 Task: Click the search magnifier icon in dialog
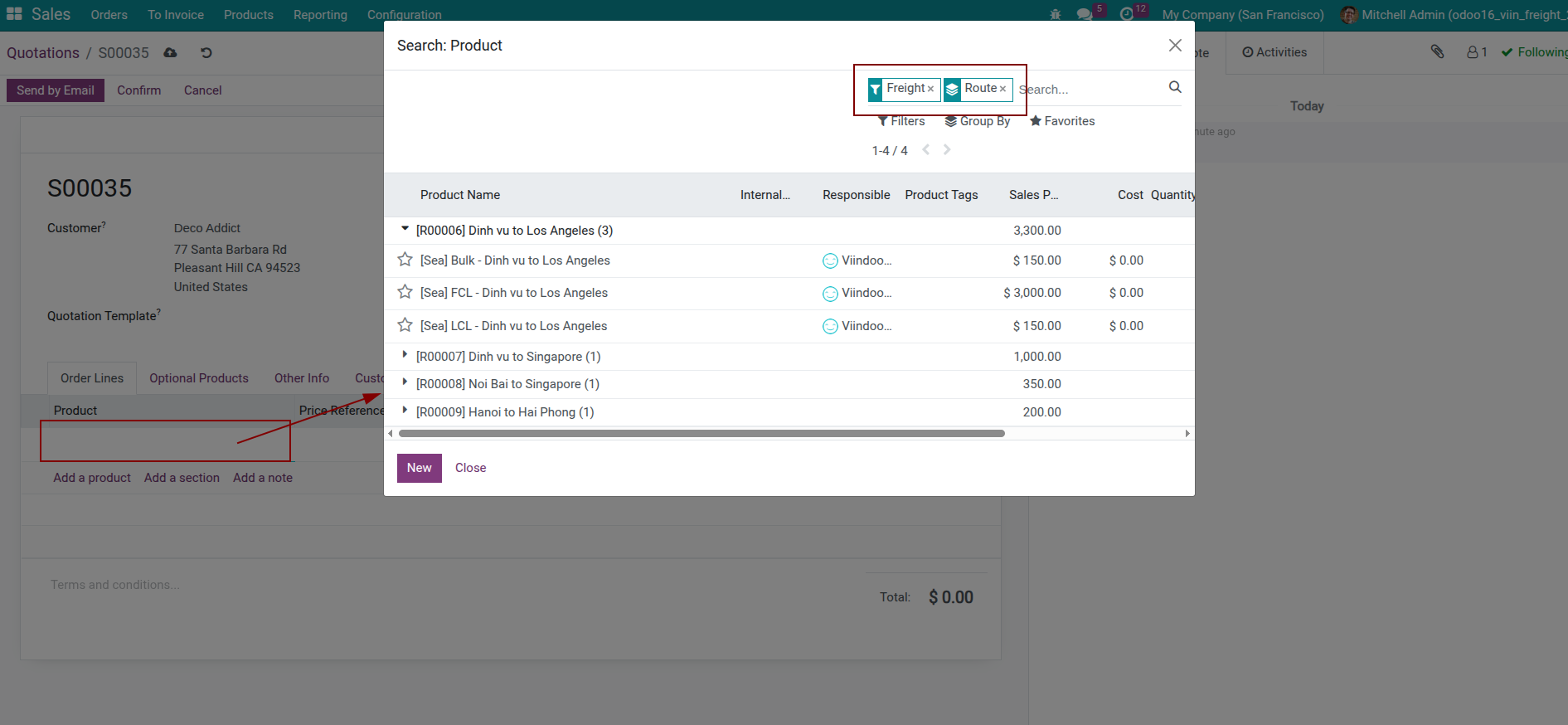(x=1175, y=87)
